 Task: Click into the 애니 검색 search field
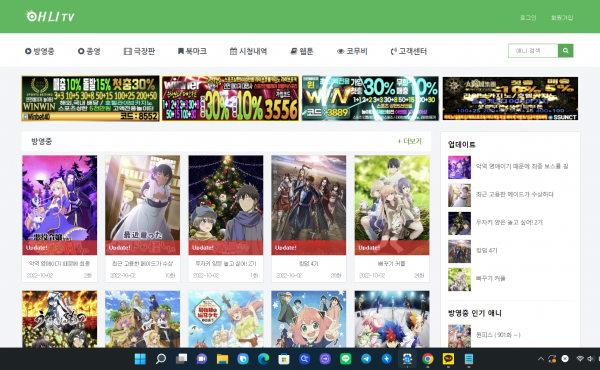tap(533, 51)
